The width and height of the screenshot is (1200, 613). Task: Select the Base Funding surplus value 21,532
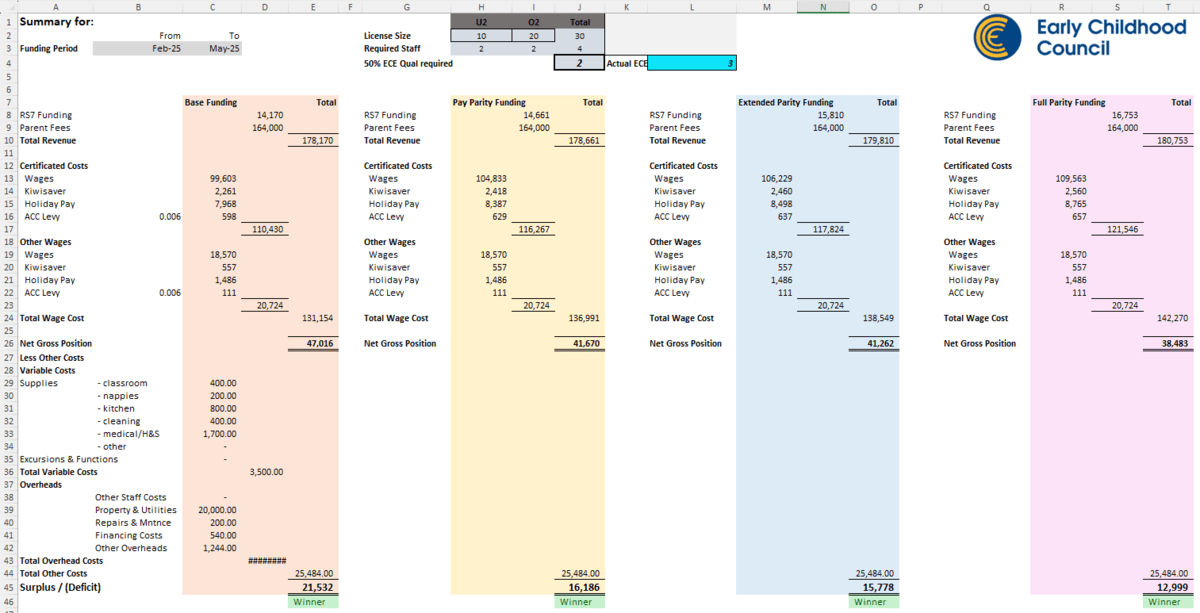click(x=315, y=587)
